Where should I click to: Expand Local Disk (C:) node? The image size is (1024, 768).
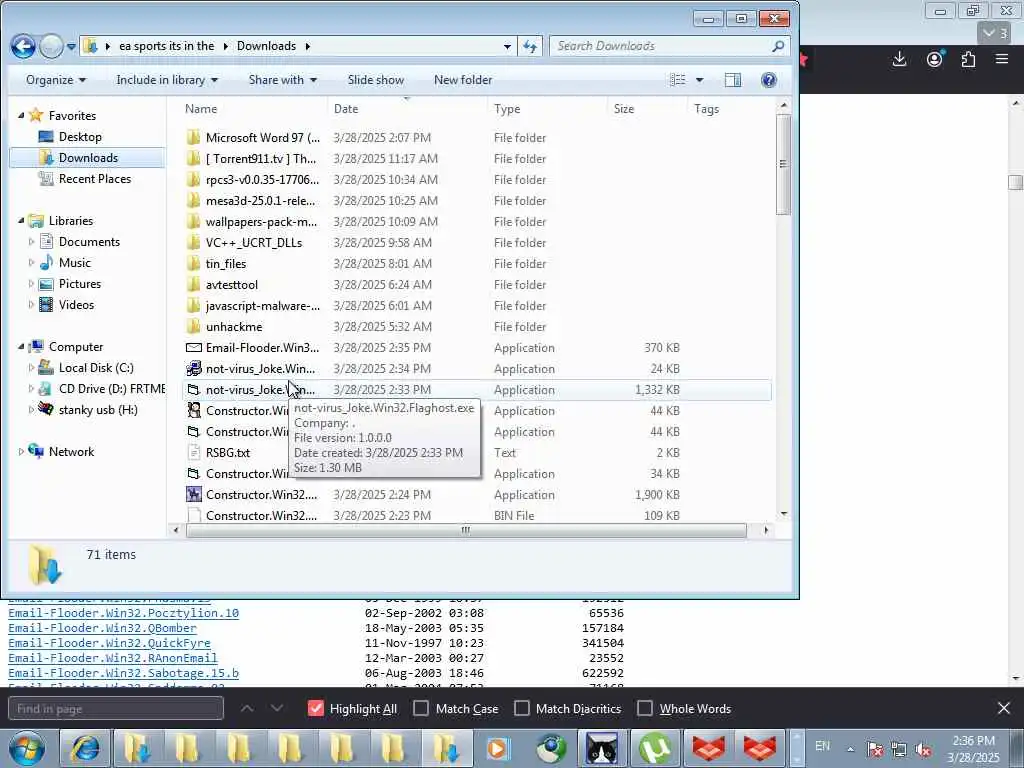pos(31,368)
